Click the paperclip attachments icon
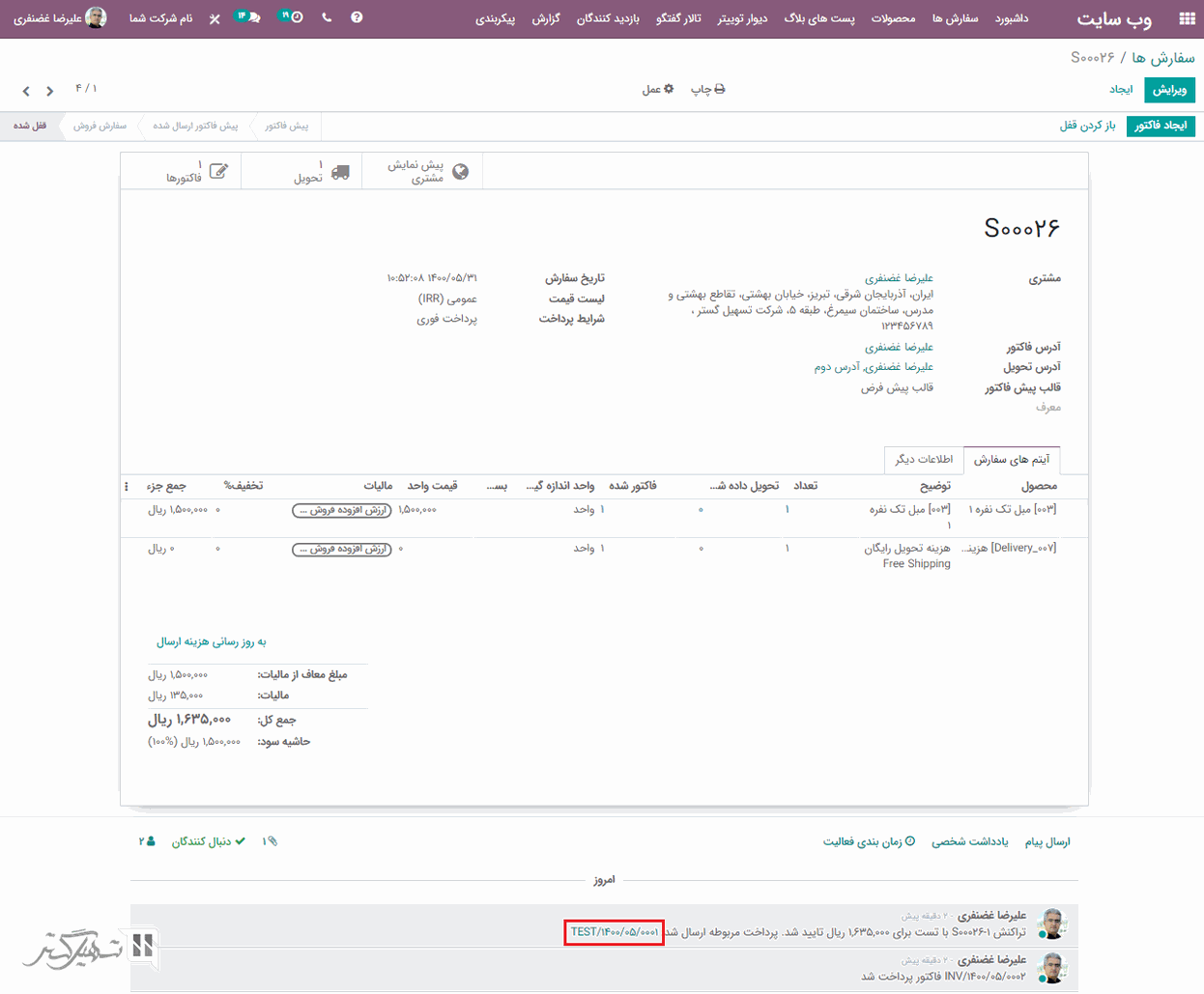This screenshot has width=1204, height=994. pos(270,841)
